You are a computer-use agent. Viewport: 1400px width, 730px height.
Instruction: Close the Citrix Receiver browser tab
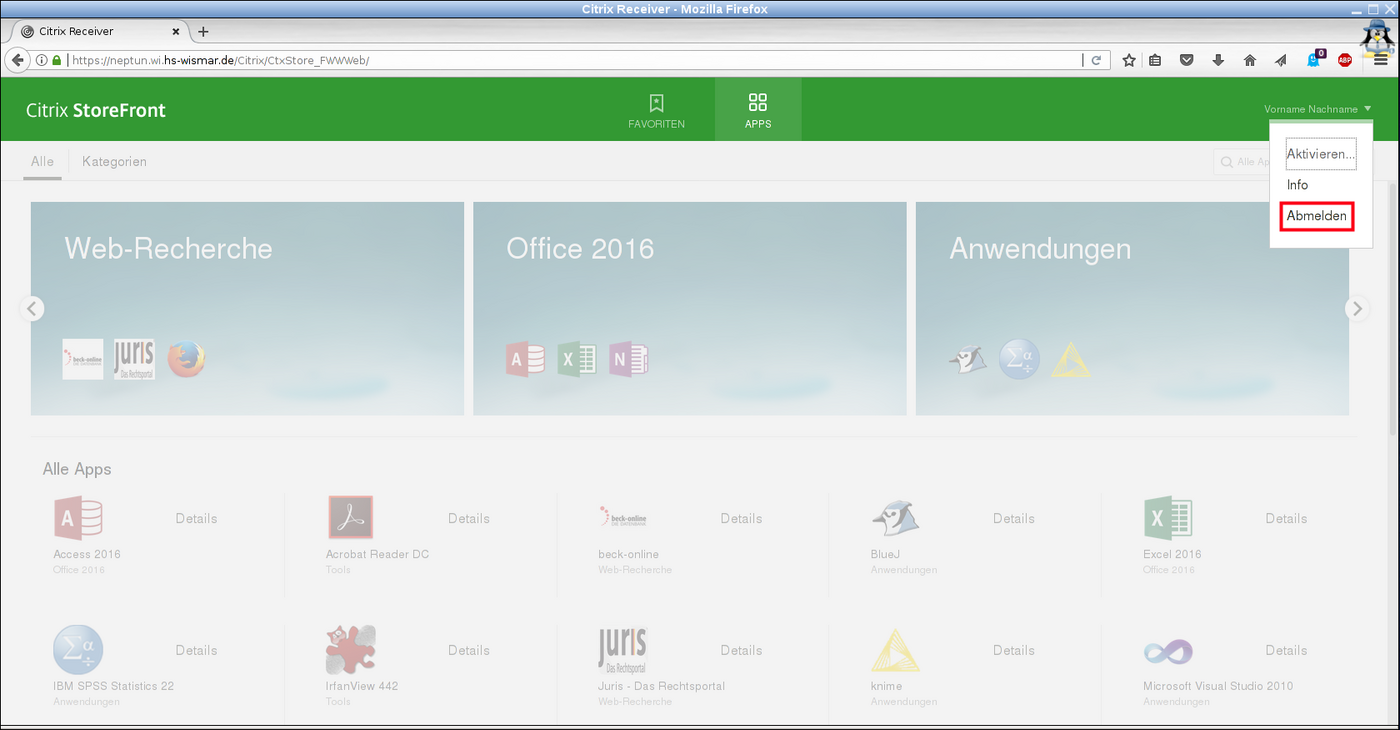[x=176, y=31]
